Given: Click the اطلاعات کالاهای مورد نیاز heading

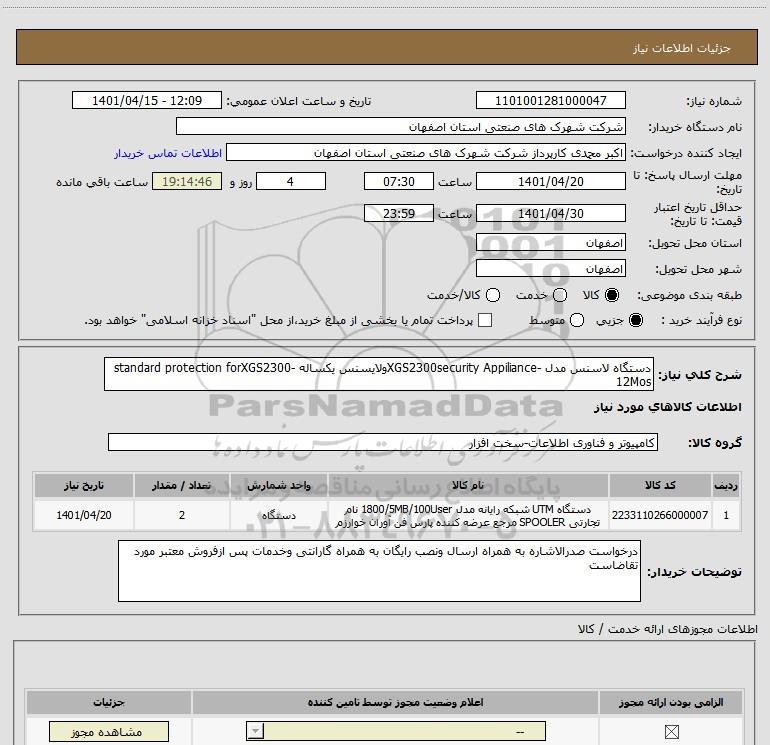Looking at the screenshot, I should 667,407.
